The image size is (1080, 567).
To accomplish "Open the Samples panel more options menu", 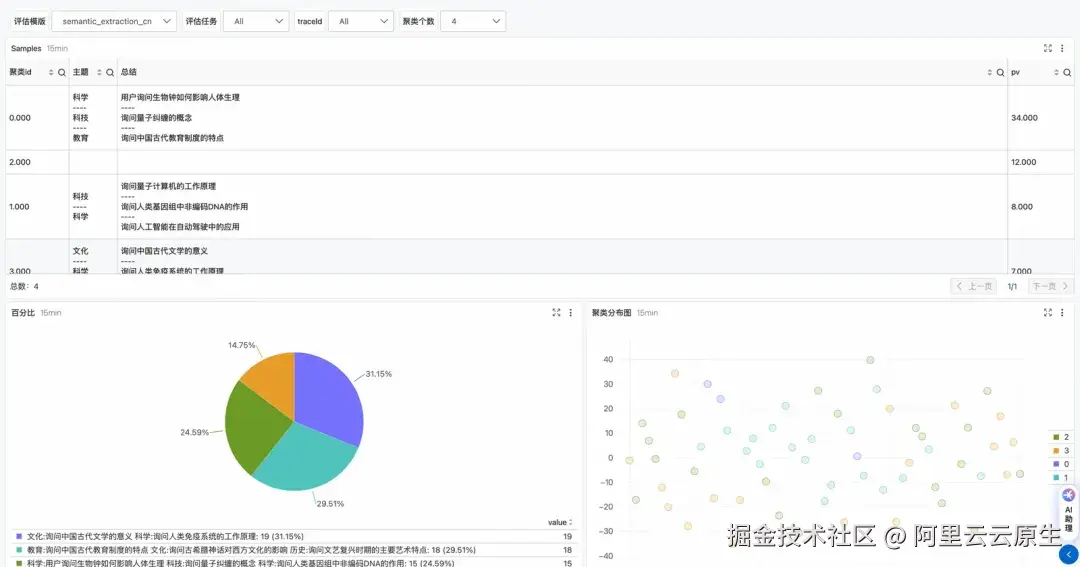I will [x=1062, y=48].
